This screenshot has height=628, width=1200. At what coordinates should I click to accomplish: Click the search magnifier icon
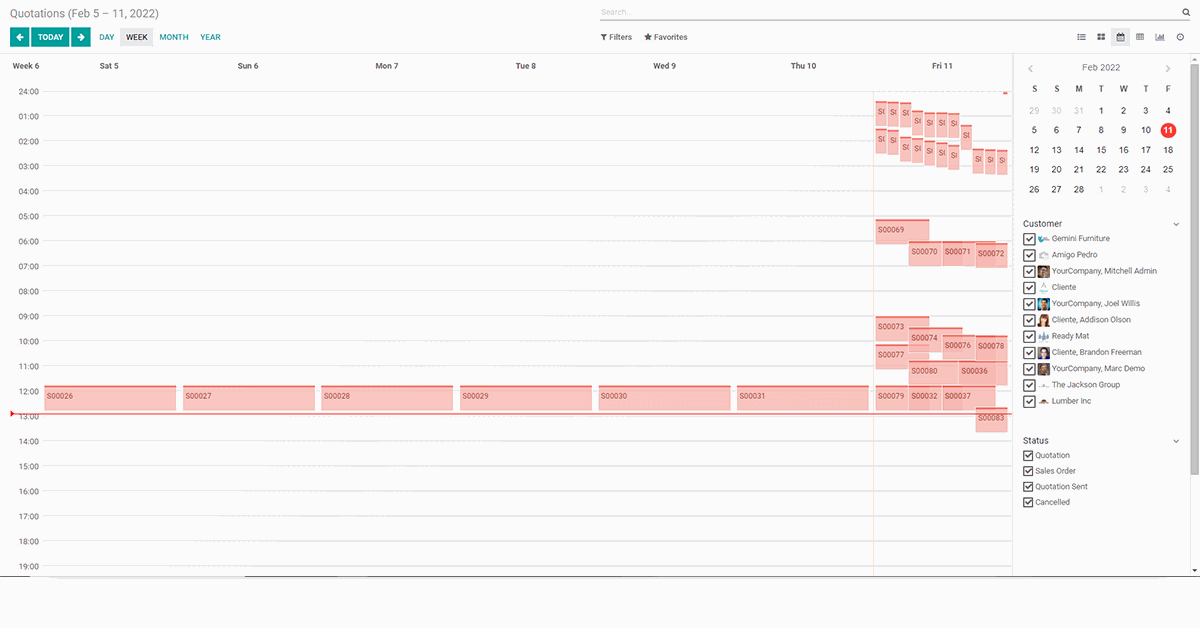point(1185,13)
